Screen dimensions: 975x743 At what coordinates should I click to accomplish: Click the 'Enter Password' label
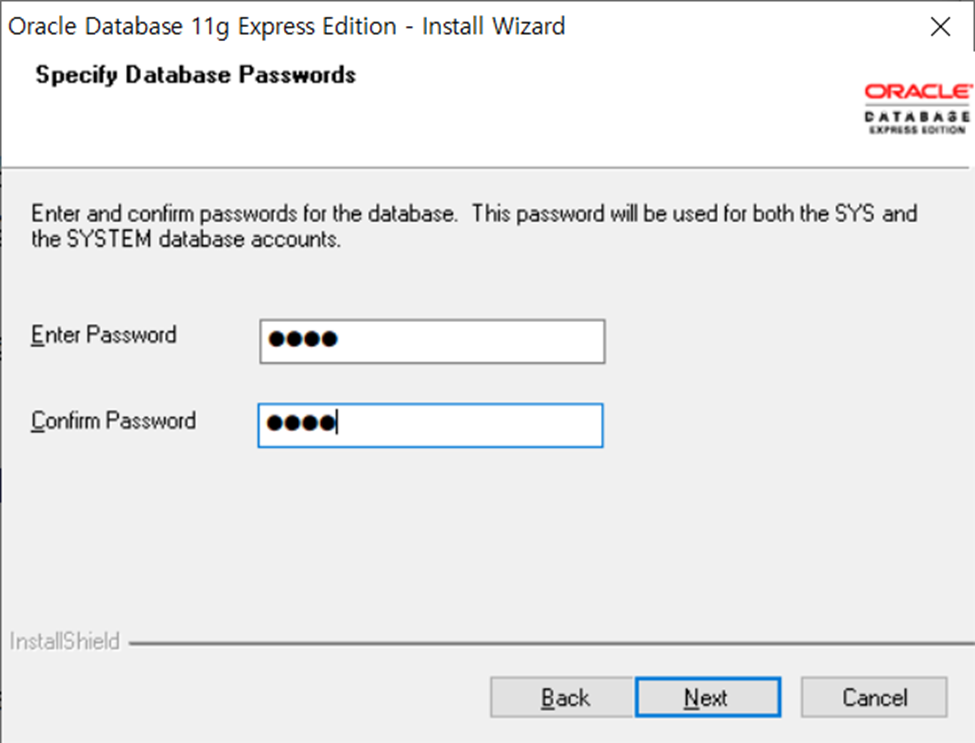[x=104, y=335]
